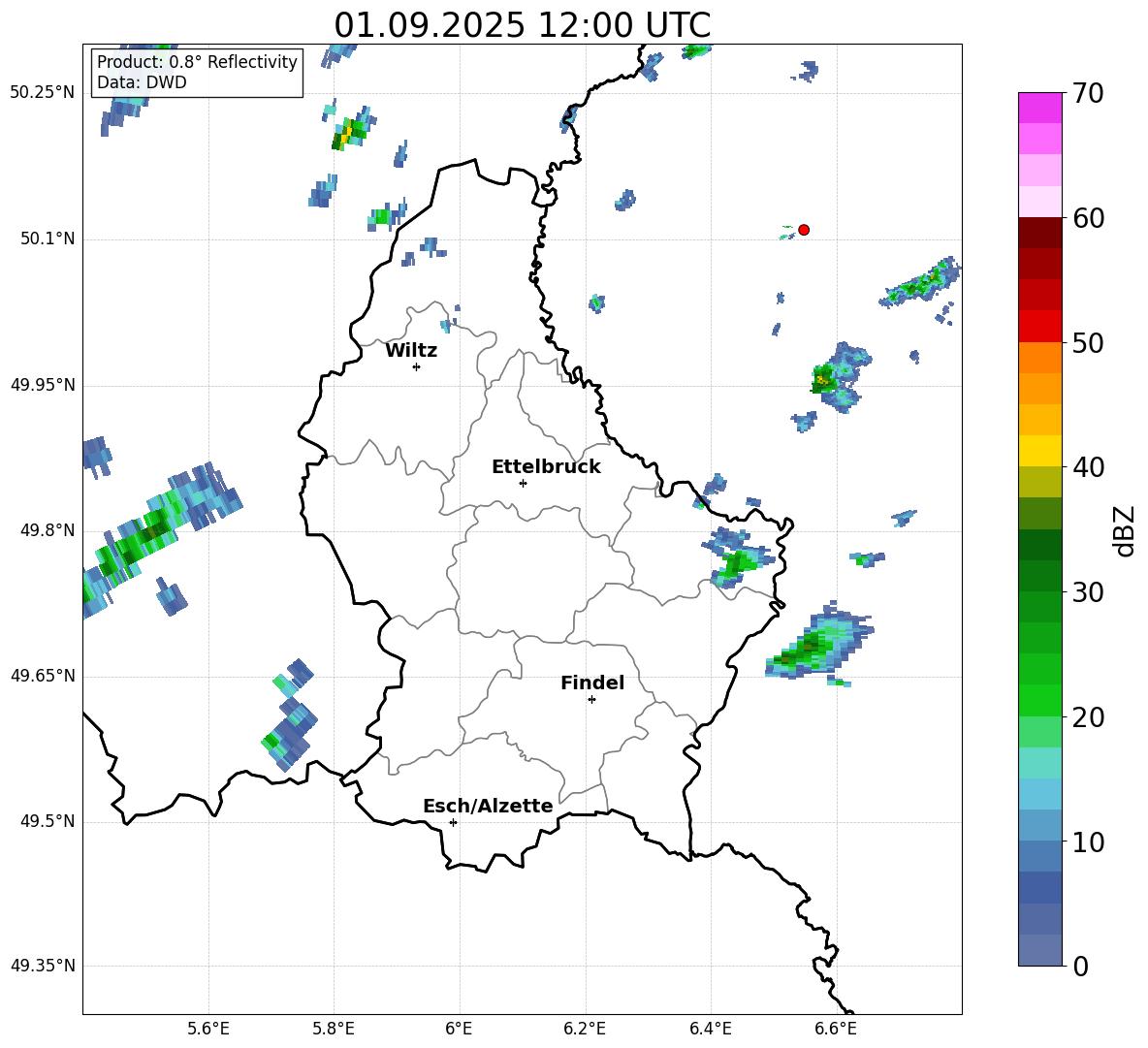Click the magenta top segment of the colorbar
Screen dimensions: 1148x1048
point(1039,108)
